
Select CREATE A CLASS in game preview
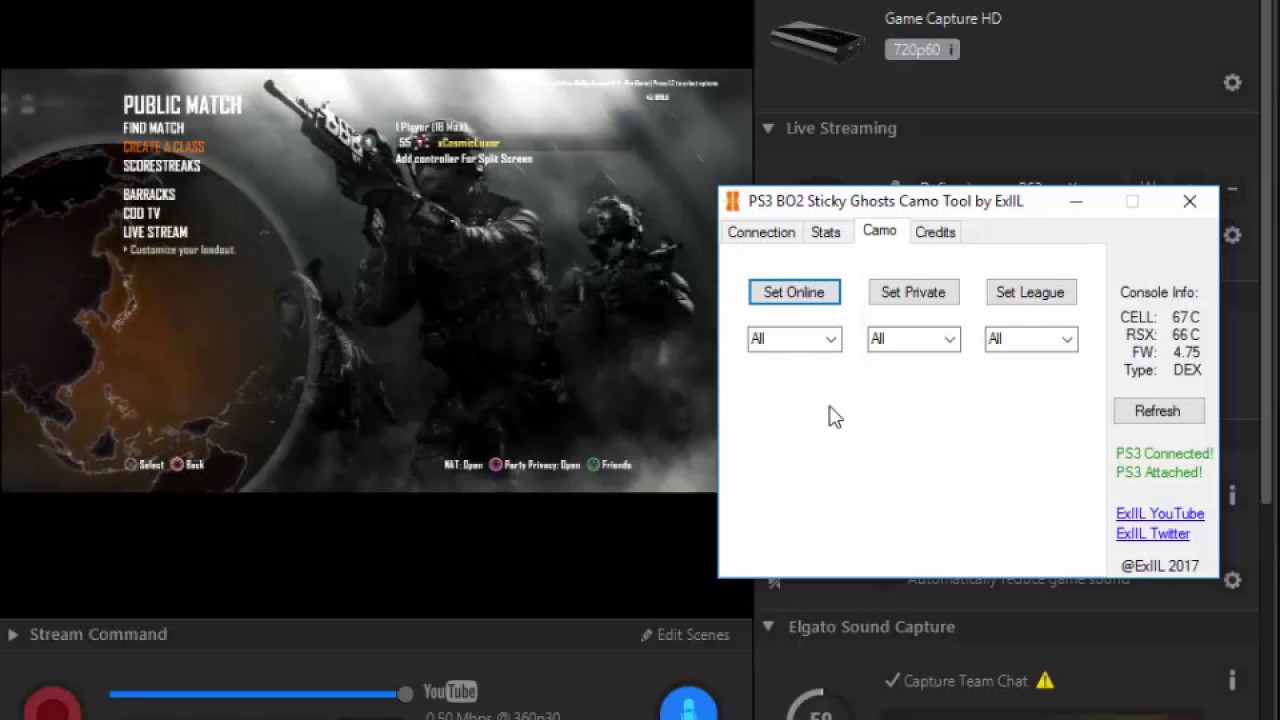pos(163,147)
